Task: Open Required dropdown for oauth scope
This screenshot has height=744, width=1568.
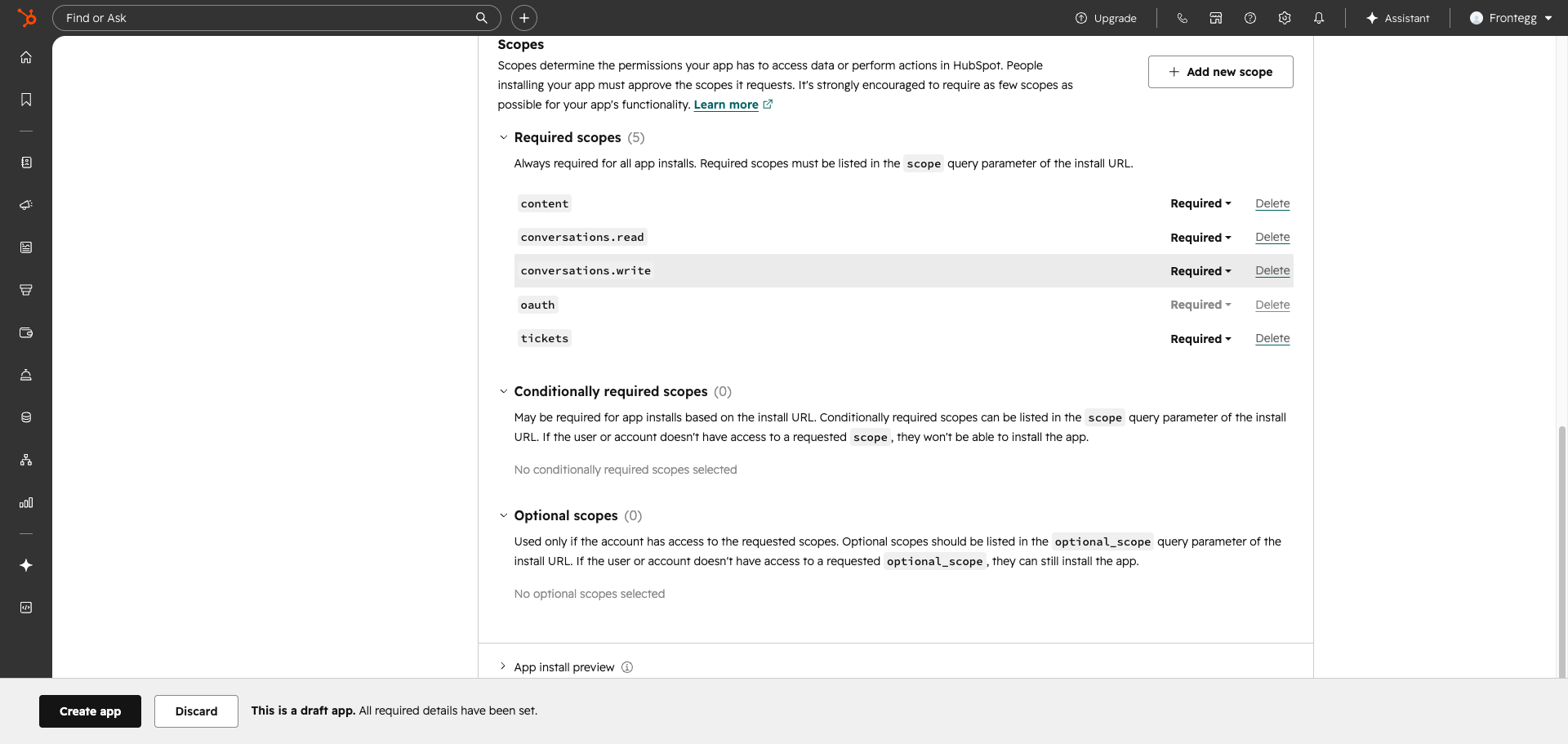Action: coord(1200,305)
